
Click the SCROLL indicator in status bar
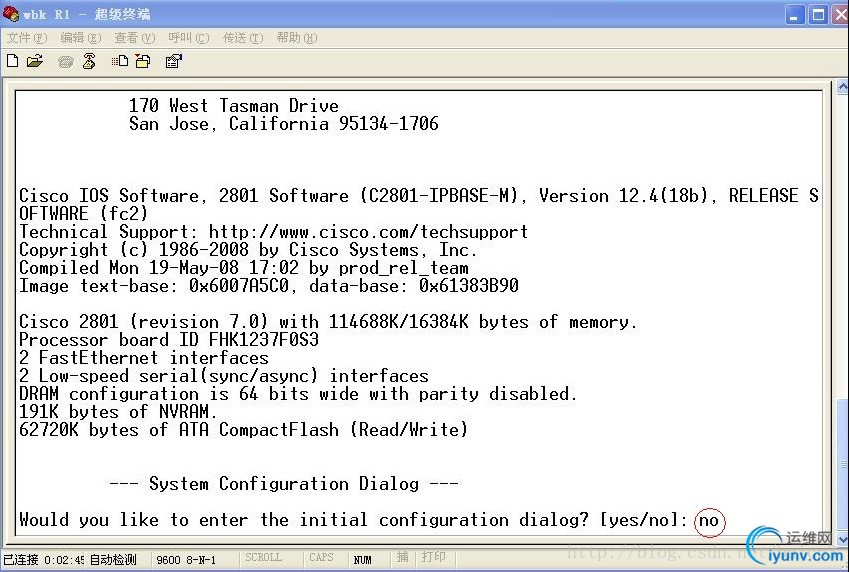(263, 558)
